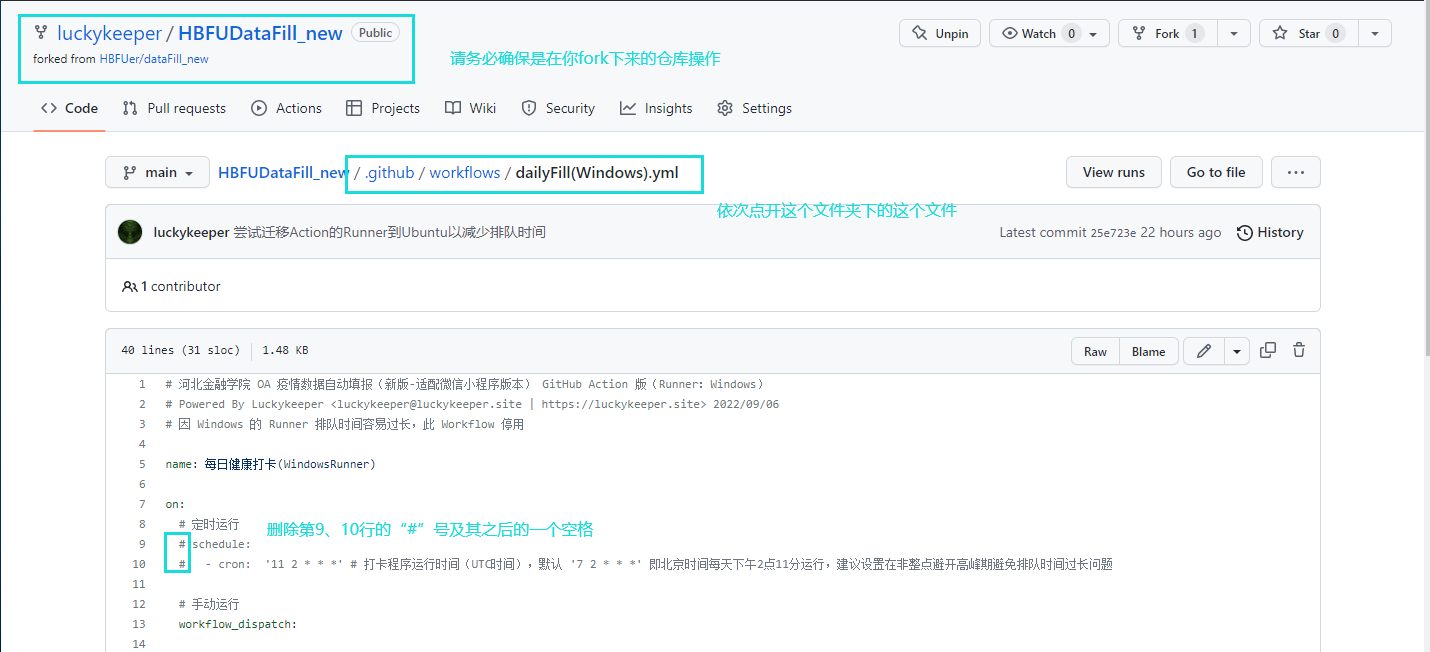Open the three-dots more options menu

click(1296, 172)
